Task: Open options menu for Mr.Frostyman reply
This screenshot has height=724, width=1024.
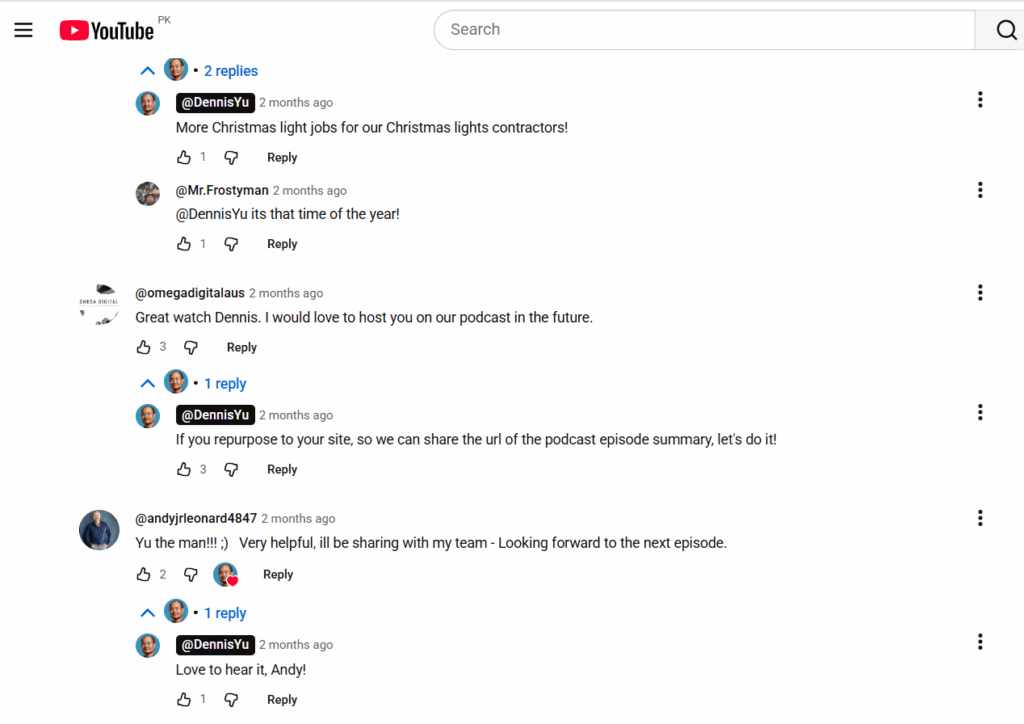Action: [980, 190]
